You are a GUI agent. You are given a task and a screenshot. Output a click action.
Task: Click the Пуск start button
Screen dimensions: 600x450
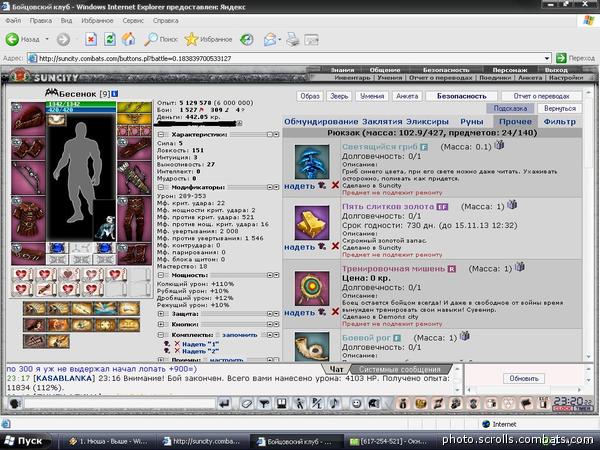25,441
